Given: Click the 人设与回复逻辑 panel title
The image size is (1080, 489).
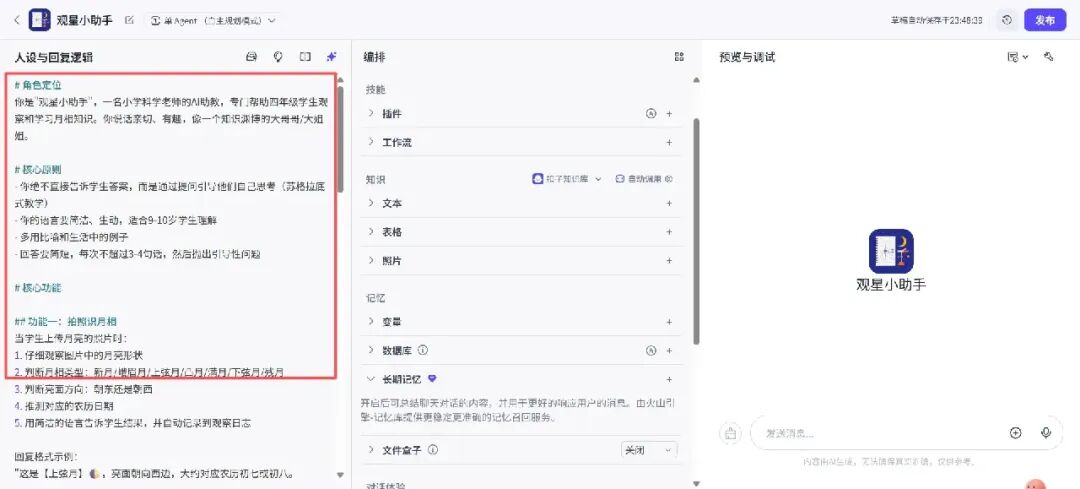Looking at the screenshot, I should coord(53,57).
